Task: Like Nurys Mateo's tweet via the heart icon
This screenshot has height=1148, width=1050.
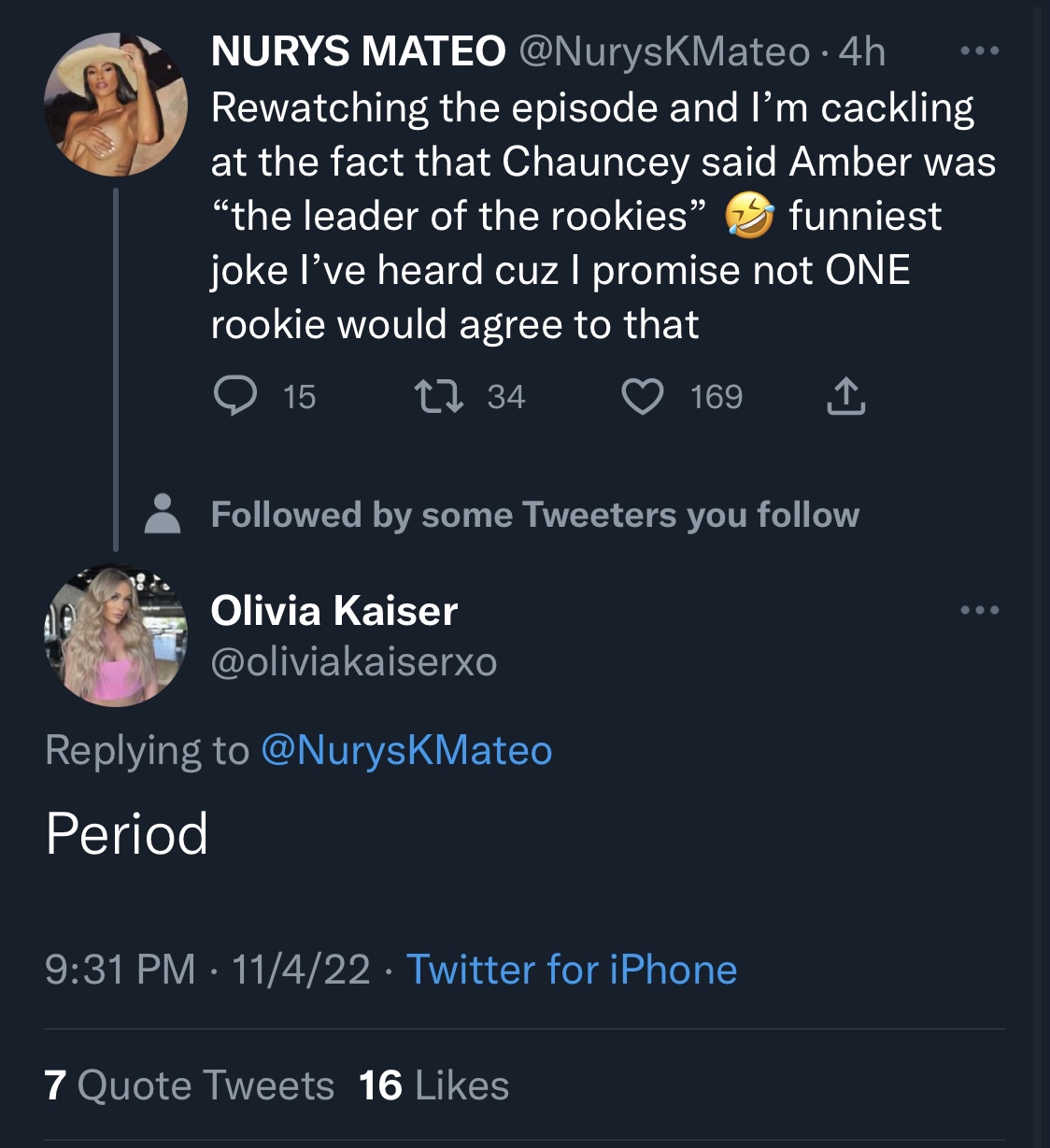Action: pyautogui.click(x=643, y=396)
